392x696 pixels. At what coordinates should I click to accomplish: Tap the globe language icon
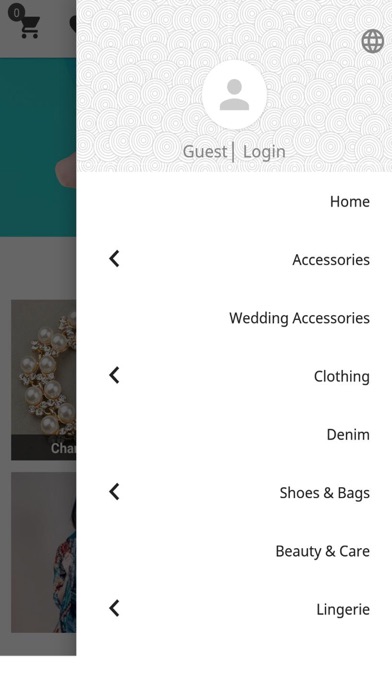click(372, 41)
